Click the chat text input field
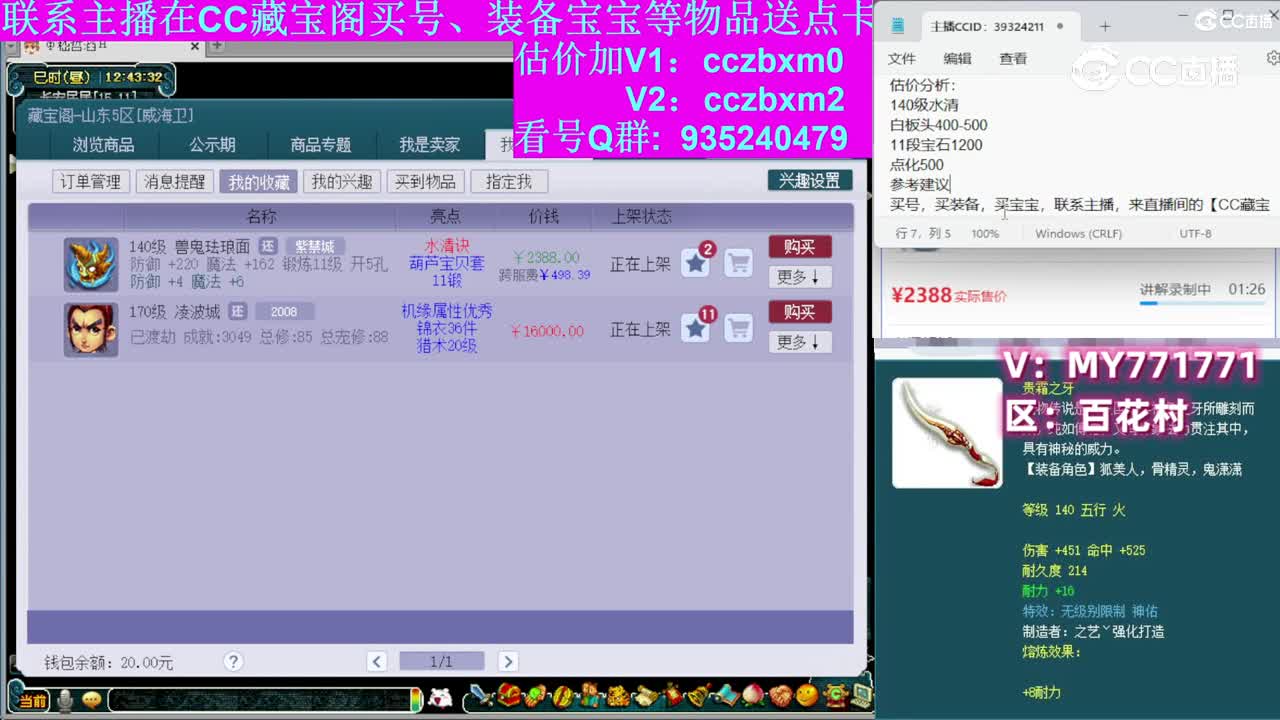Viewport: 1280px width, 720px height. click(x=260, y=700)
